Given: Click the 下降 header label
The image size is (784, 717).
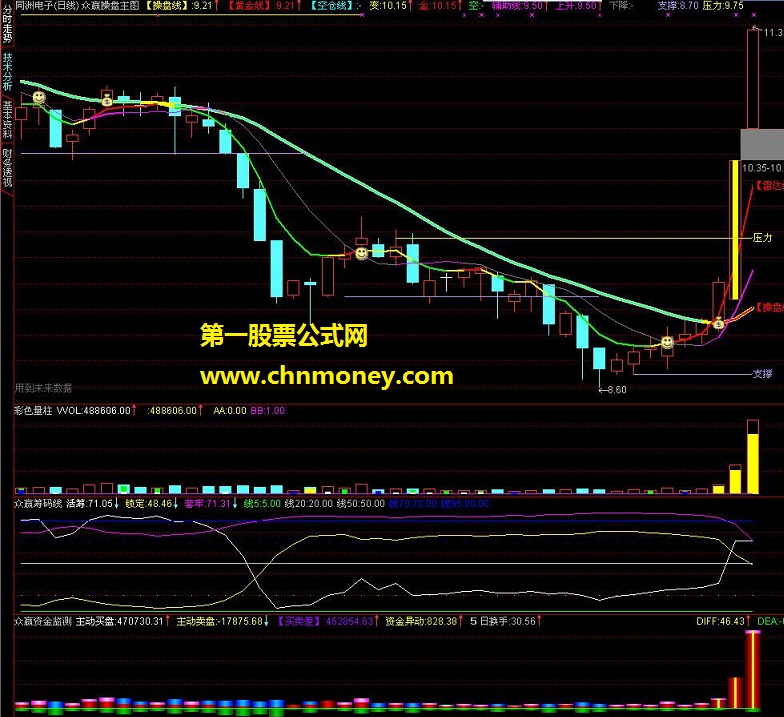Looking at the screenshot, I should point(621,6).
